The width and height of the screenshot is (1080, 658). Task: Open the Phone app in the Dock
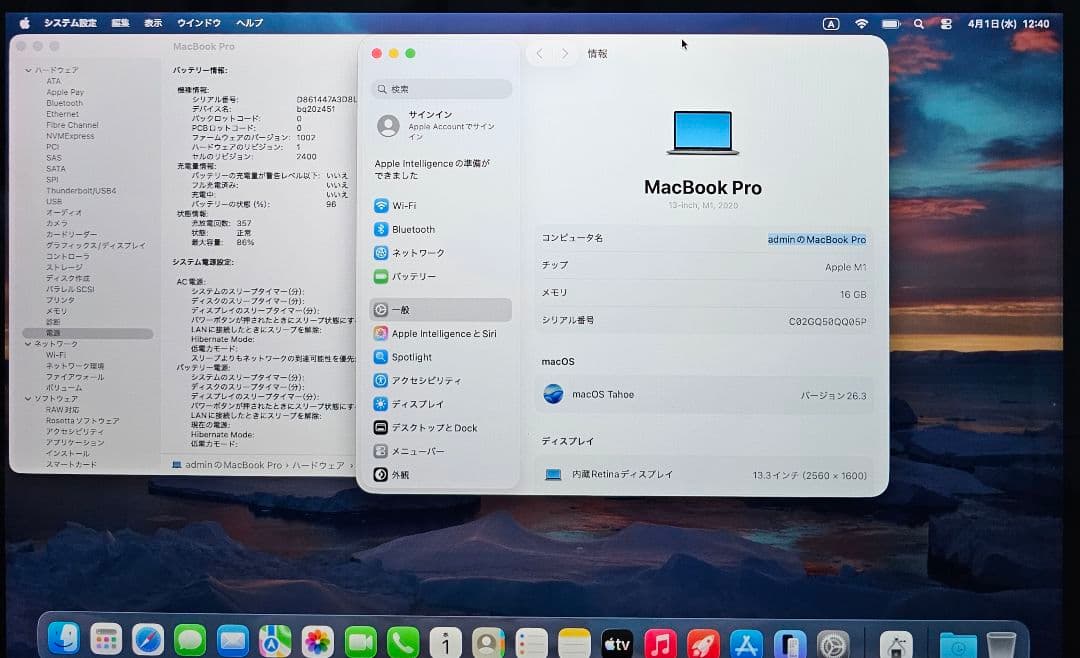[403, 644]
